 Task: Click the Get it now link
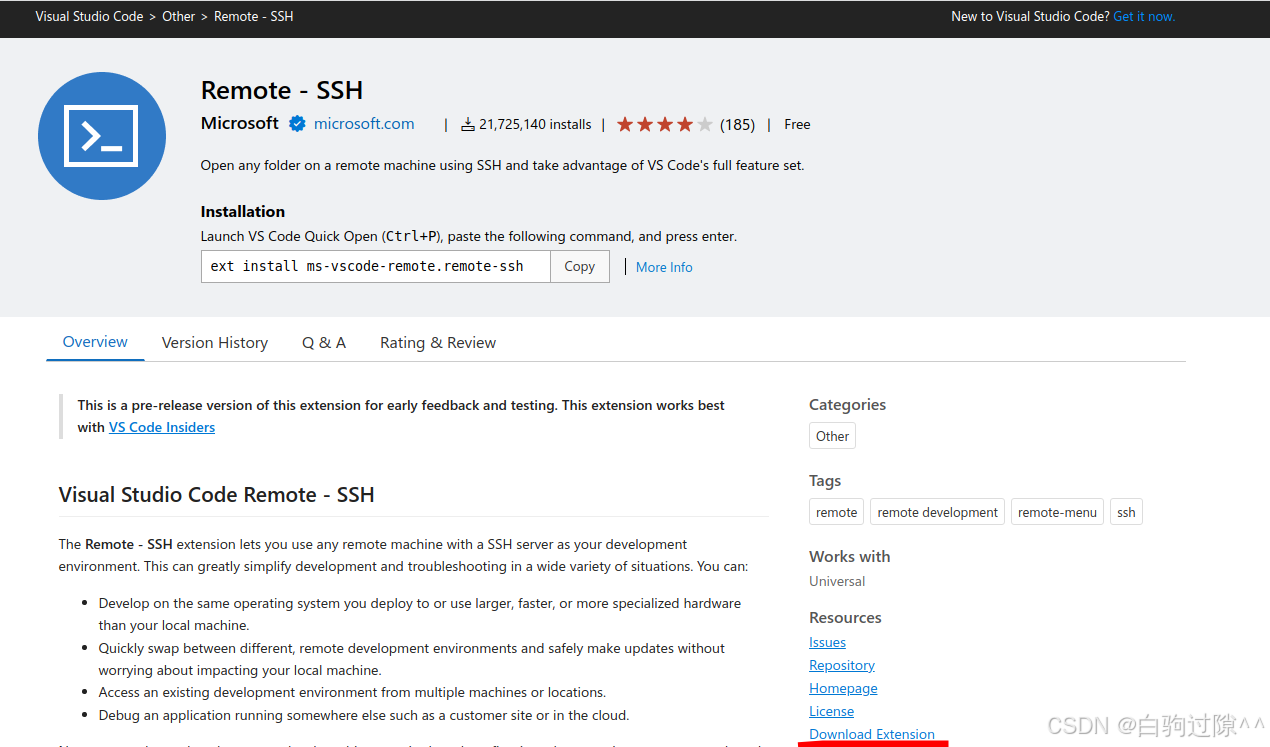[x=1144, y=16]
